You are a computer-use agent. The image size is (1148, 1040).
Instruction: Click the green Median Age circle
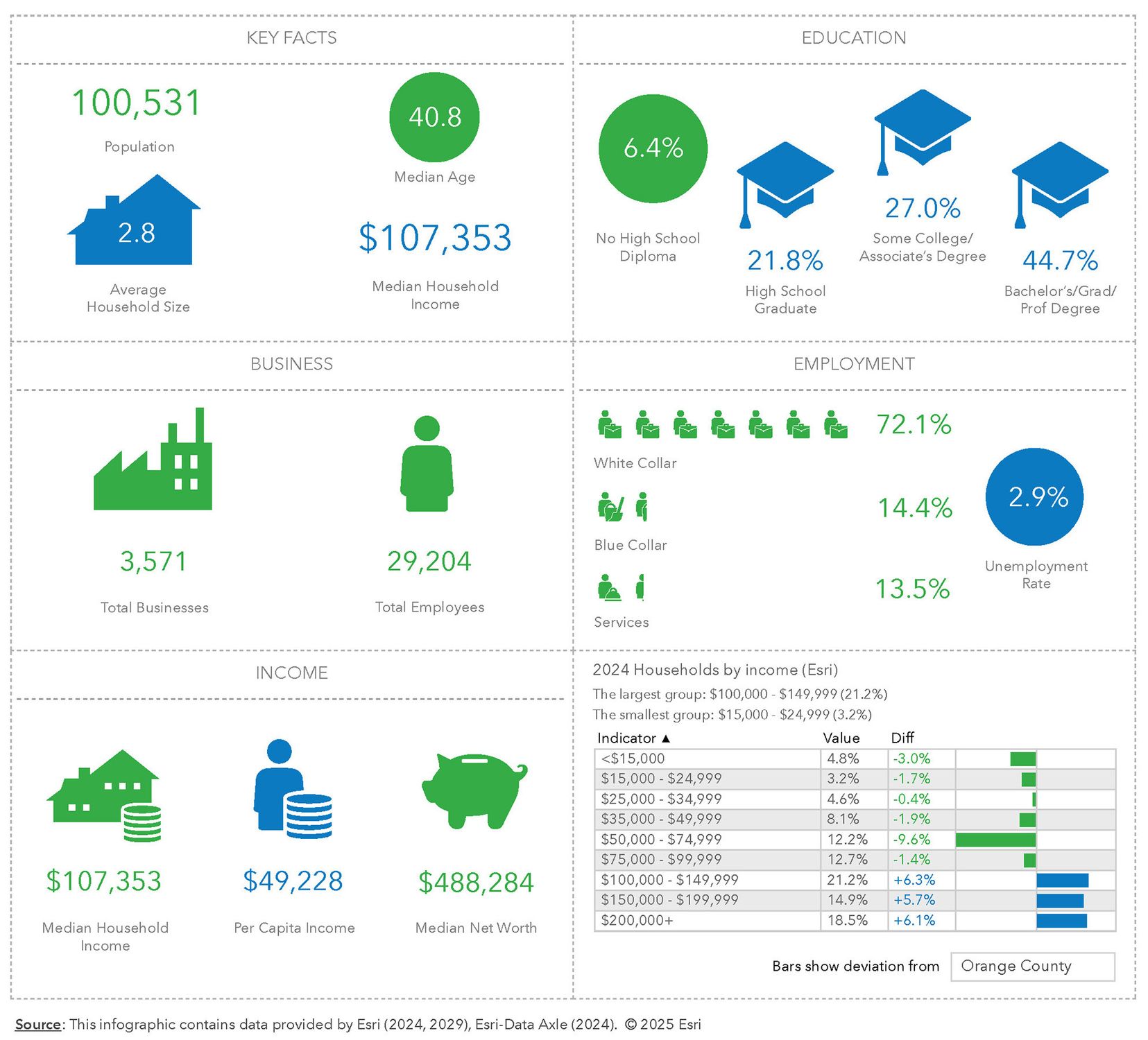click(434, 117)
